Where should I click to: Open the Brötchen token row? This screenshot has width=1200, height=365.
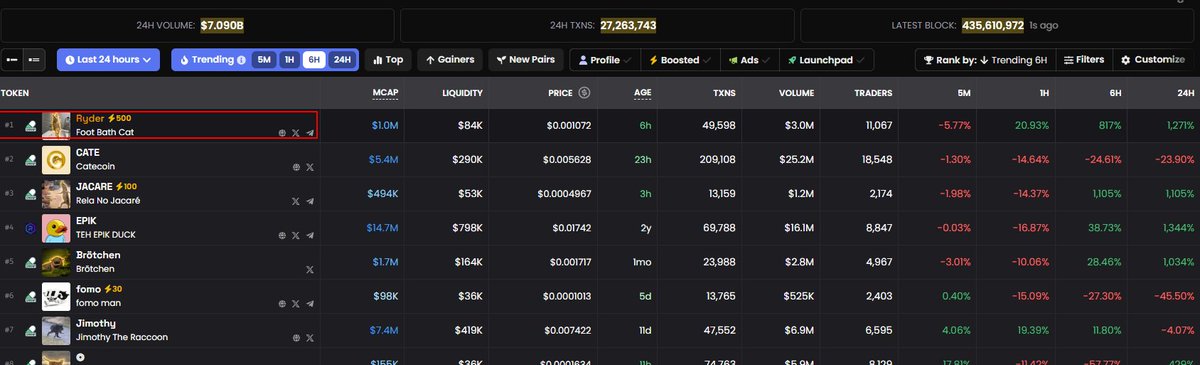(600, 262)
